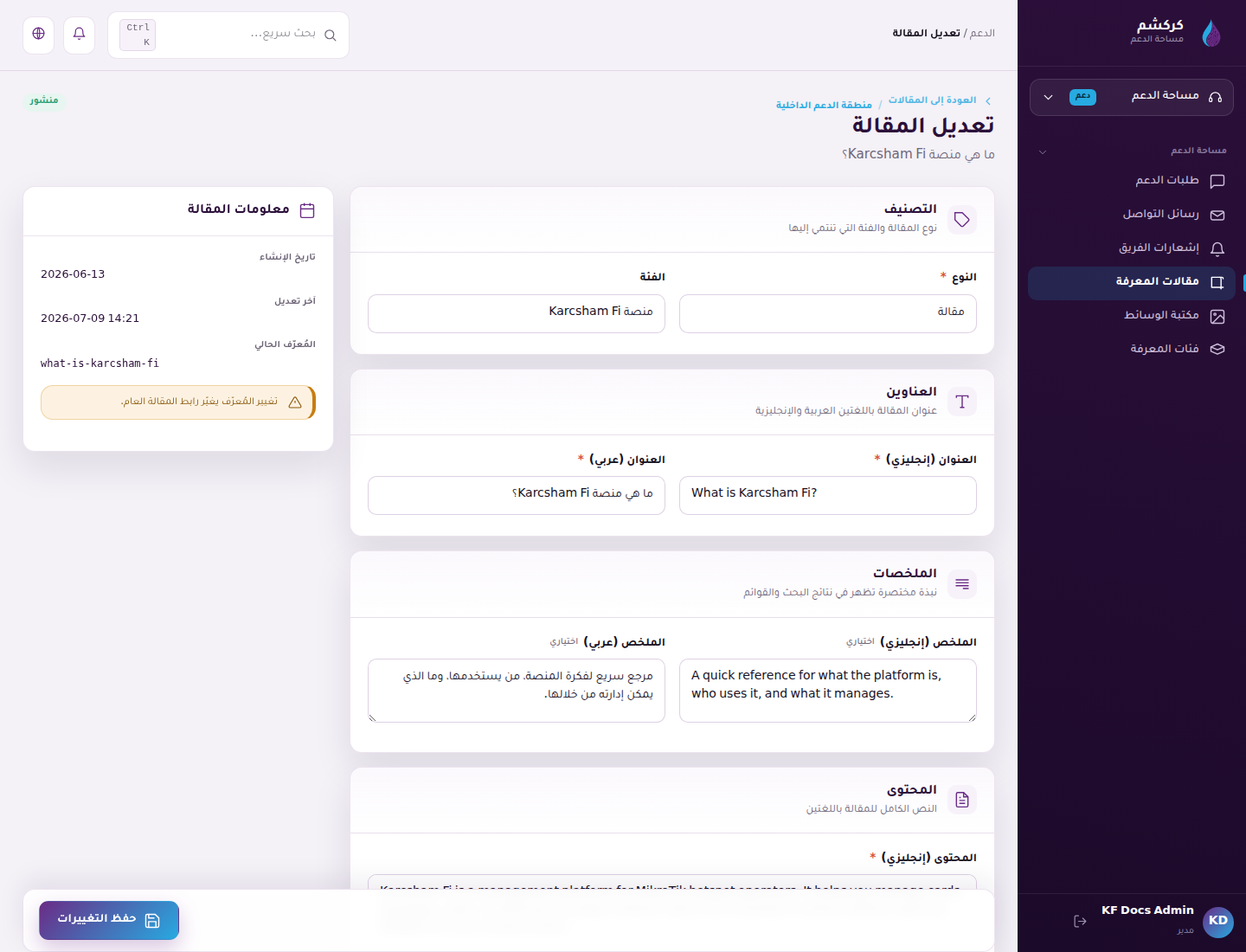Image resolution: width=1246 pixels, height=952 pixels.
Task: Open مكتبة الوسائط sidebar item
Action: click(x=1132, y=316)
